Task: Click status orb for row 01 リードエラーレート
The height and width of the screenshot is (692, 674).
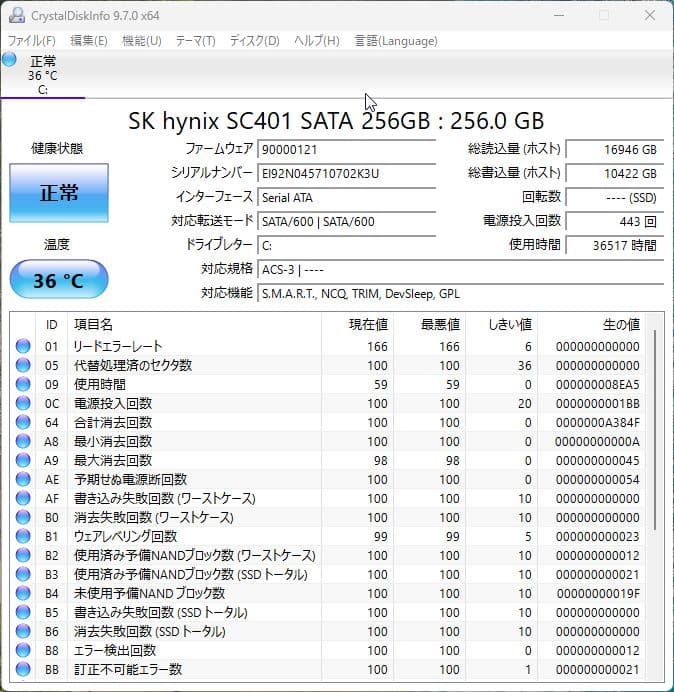Action: (23, 346)
